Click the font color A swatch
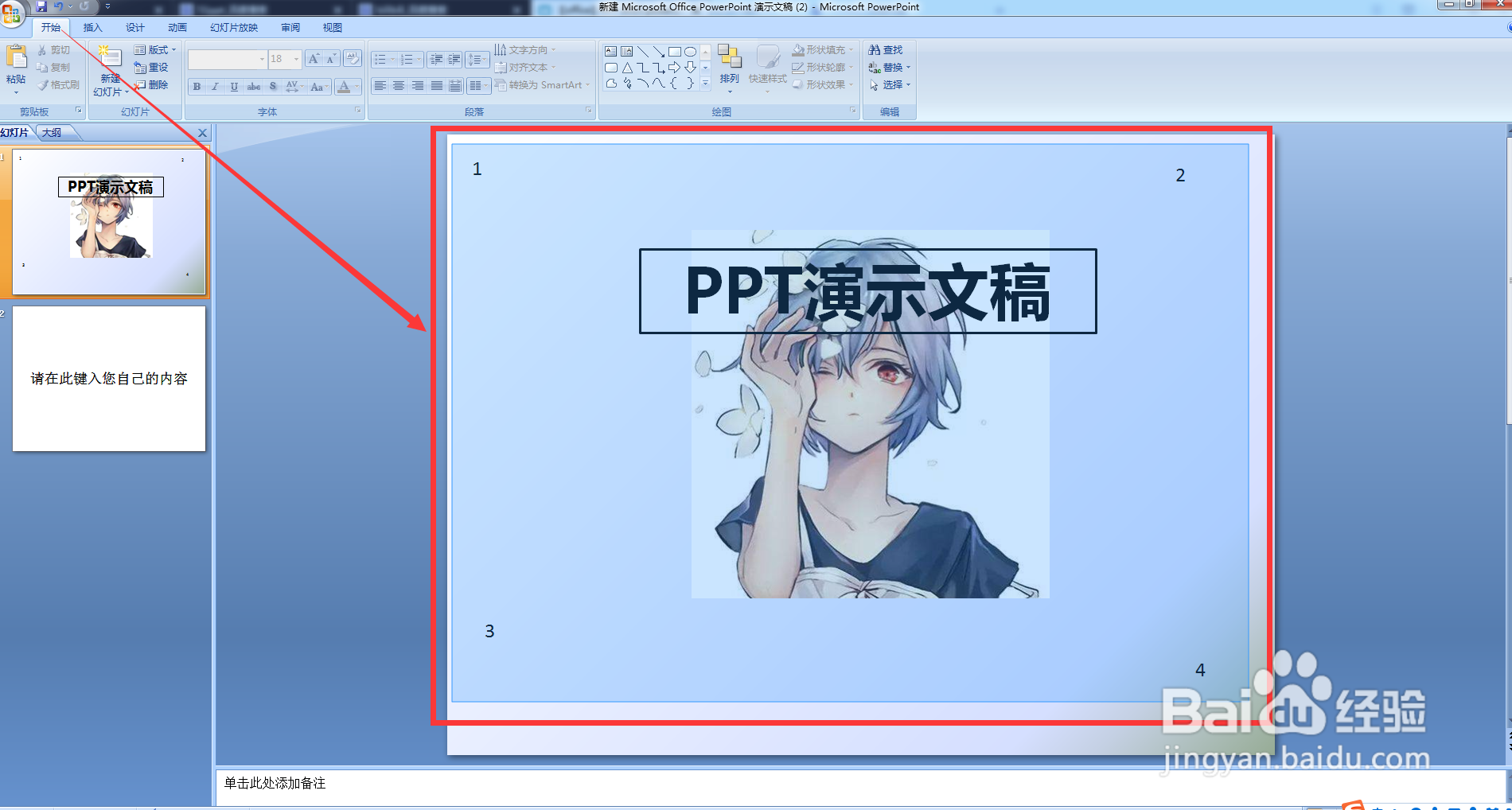 (343, 86)
